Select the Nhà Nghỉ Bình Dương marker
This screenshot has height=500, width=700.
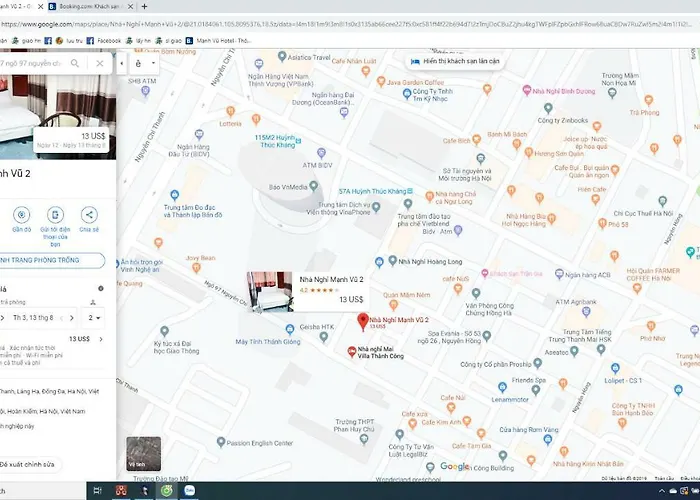point(527,90)
